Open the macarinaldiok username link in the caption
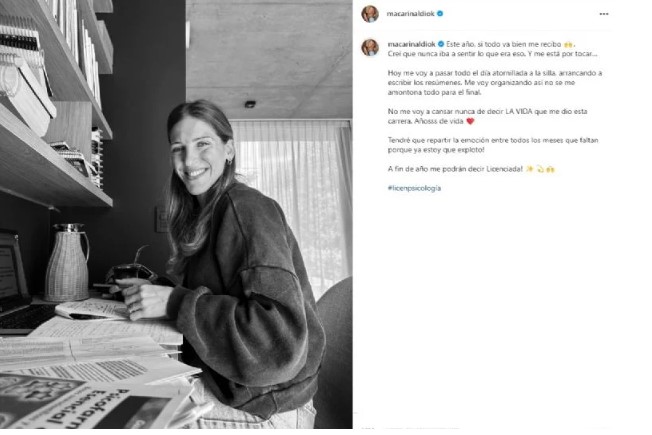Screen dimensions: 652x435 point(411,44)
